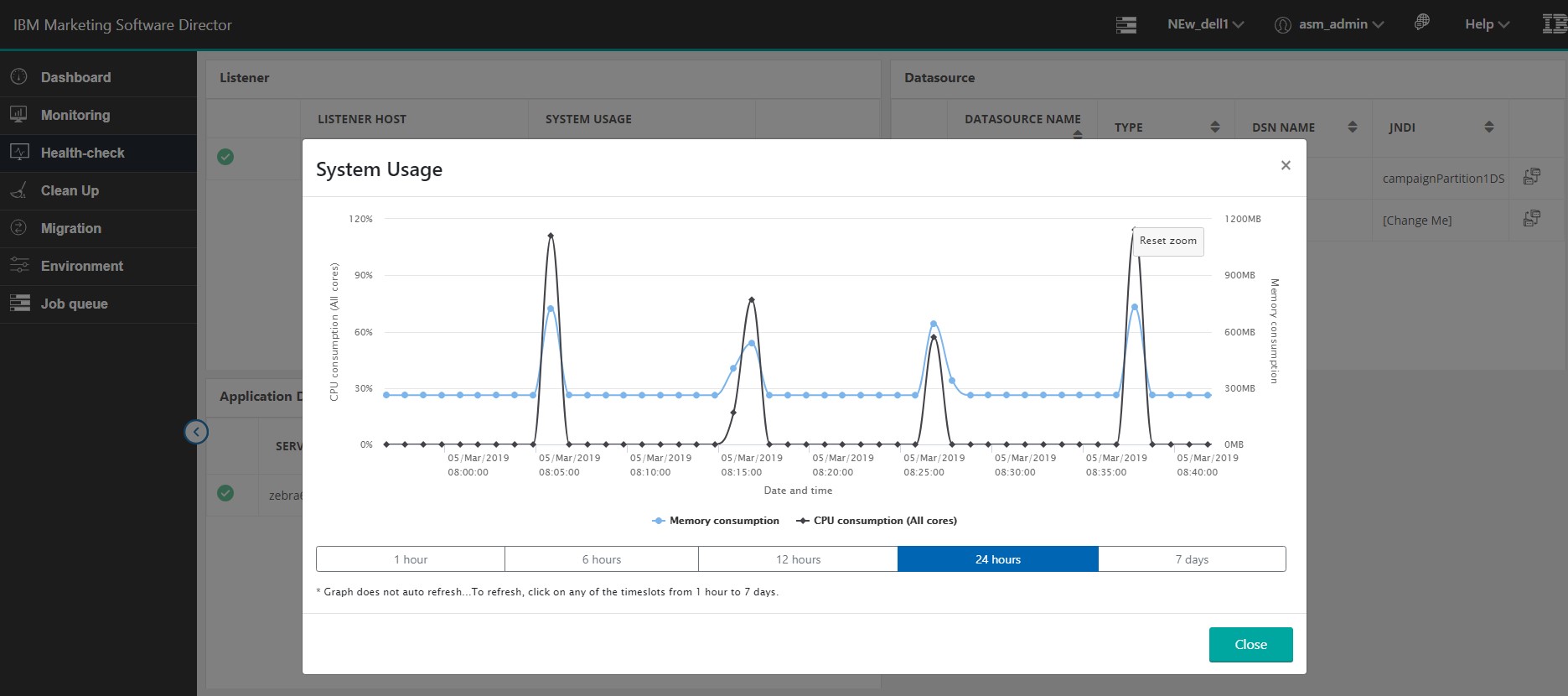Click the Dashboard gauge icon
This screenshot has height=696, width=1568.
[x=18, y=76]
